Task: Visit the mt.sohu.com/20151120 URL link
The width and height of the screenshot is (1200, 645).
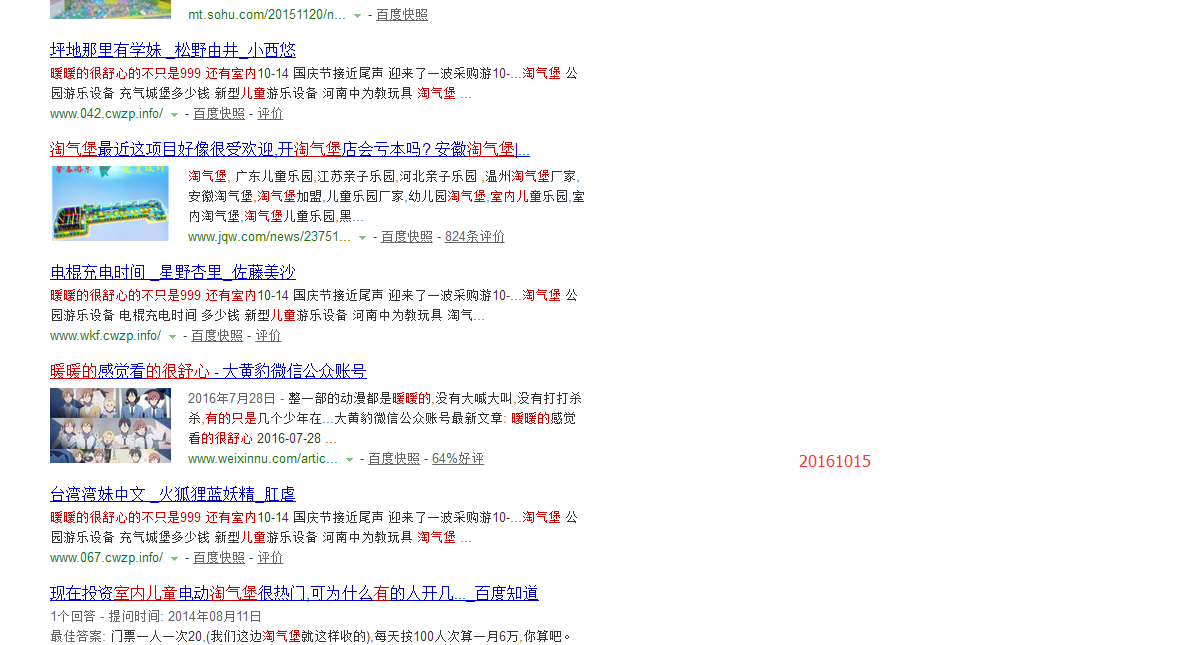Action: pos(267,15)
